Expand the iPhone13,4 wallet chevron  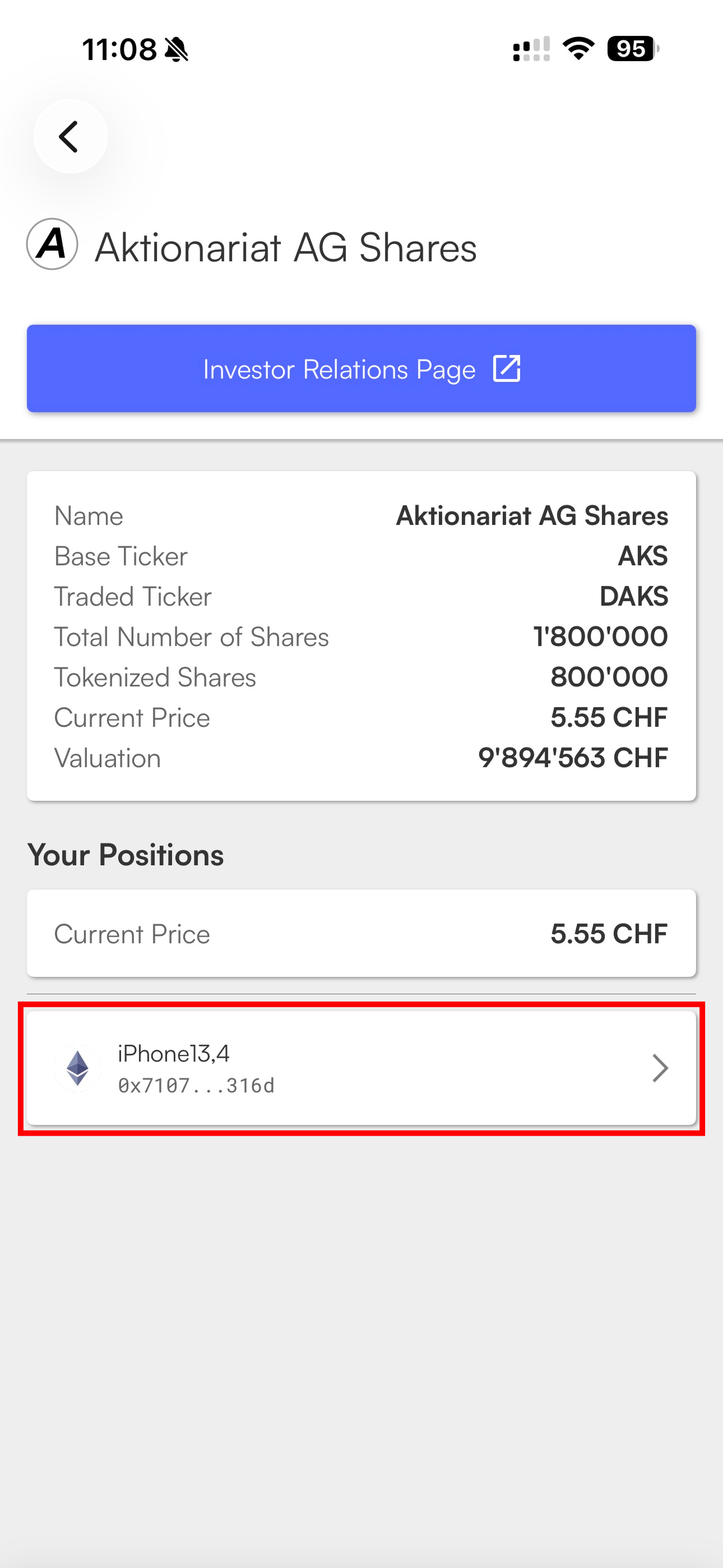point(660,1068)
